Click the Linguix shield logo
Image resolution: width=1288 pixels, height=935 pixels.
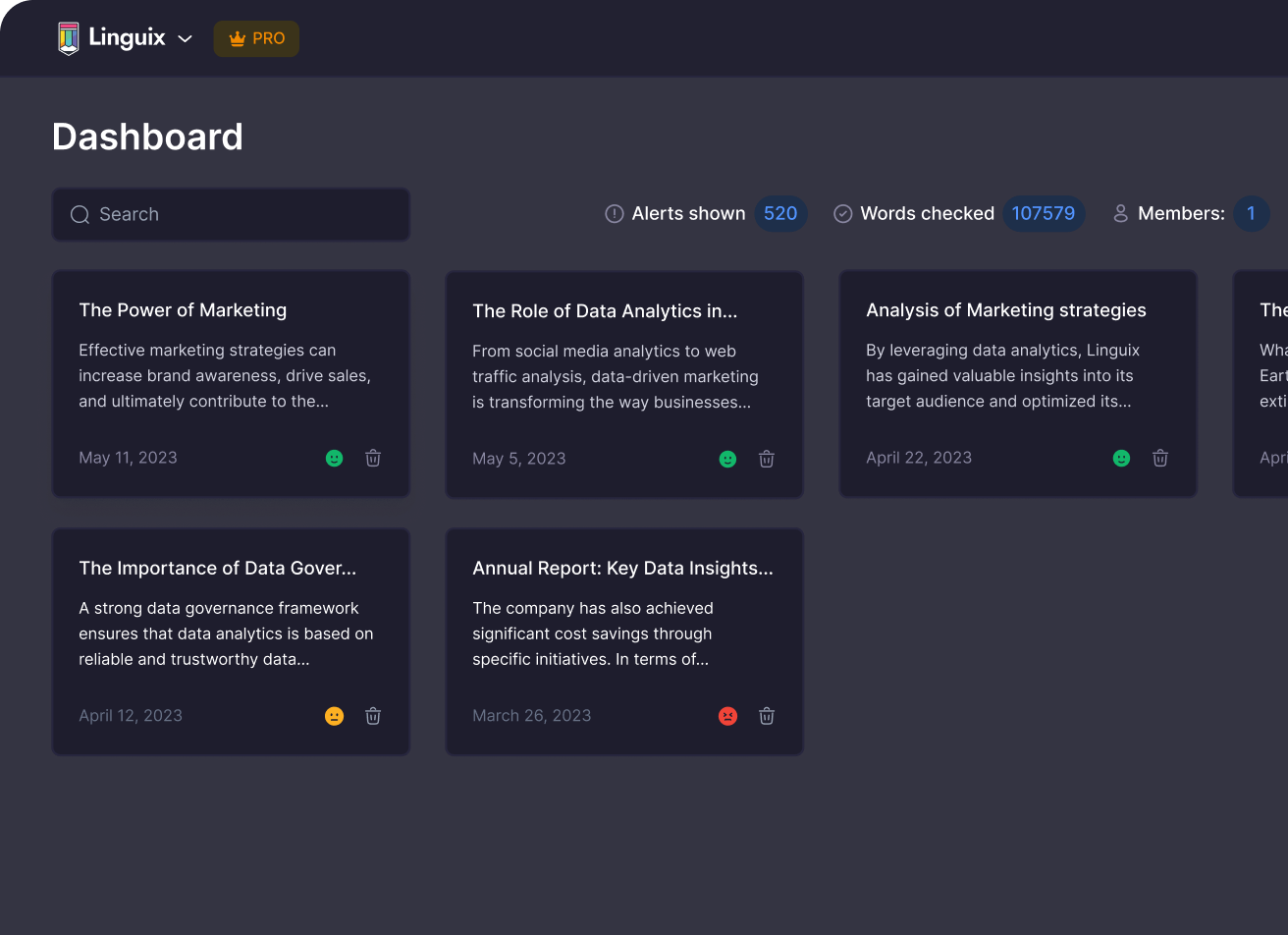pos(68,38)
